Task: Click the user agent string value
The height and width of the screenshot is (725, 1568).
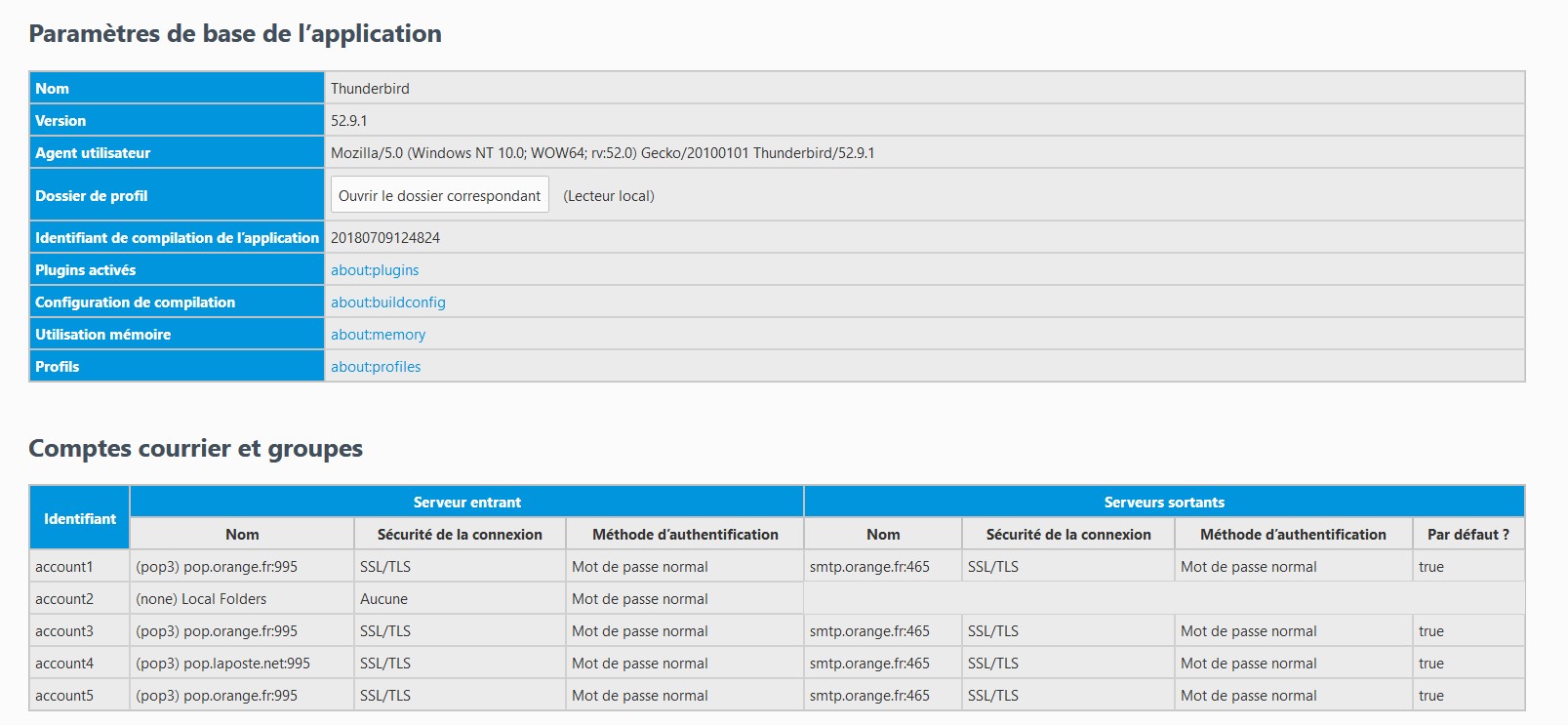Action: 602,153
